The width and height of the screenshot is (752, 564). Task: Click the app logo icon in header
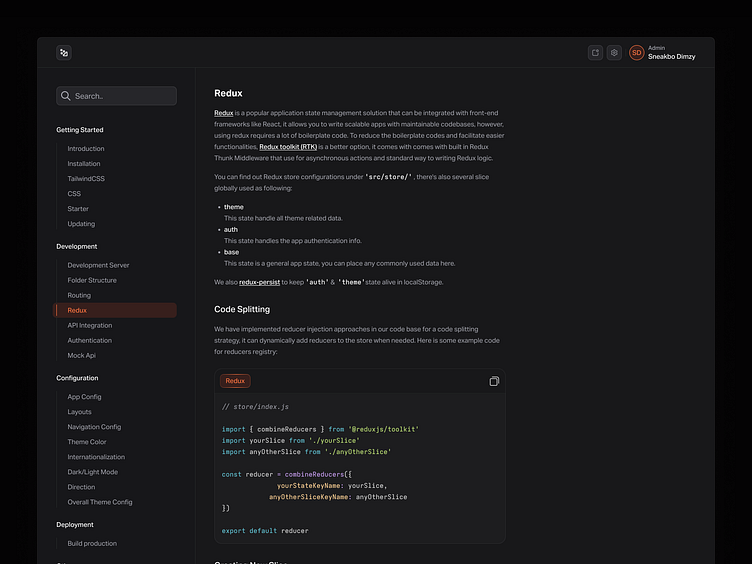click(x=64, y=53)
